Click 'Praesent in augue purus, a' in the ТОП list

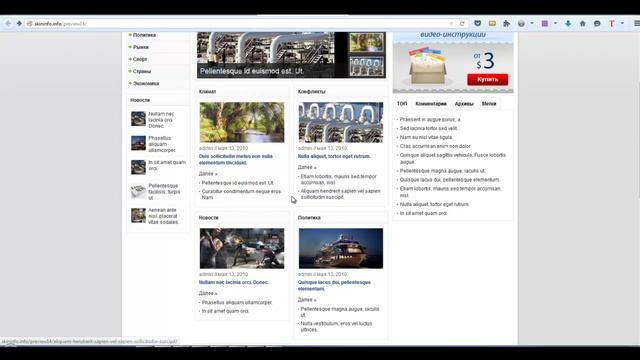pyautogui.click(x=430, y=120)
